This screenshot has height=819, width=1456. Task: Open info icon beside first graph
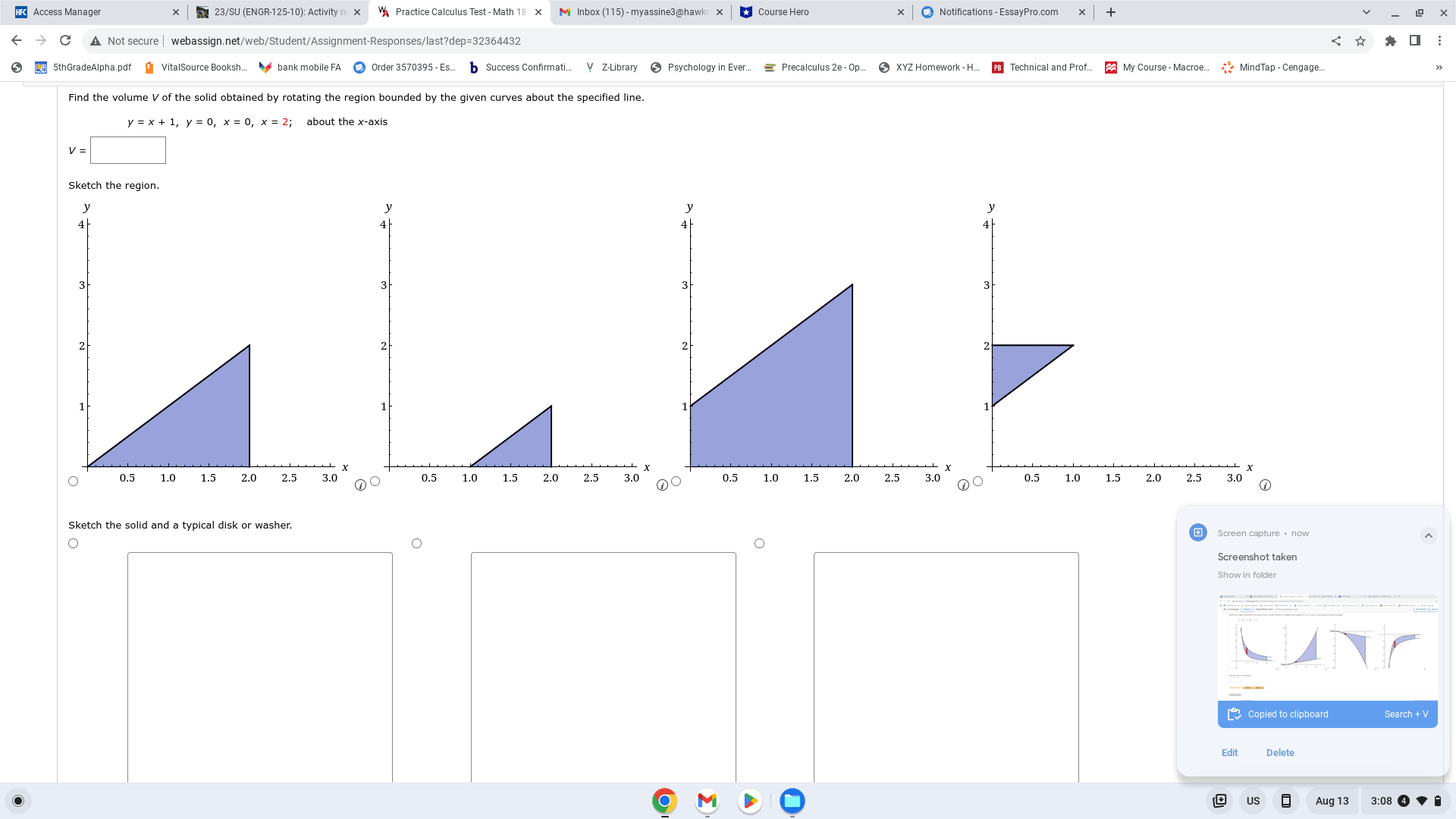pos(360,485)
